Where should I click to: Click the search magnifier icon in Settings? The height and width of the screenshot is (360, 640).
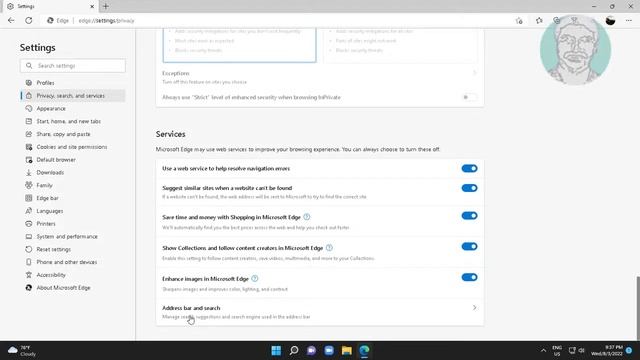pyautogui.click(x=29, y=66)
